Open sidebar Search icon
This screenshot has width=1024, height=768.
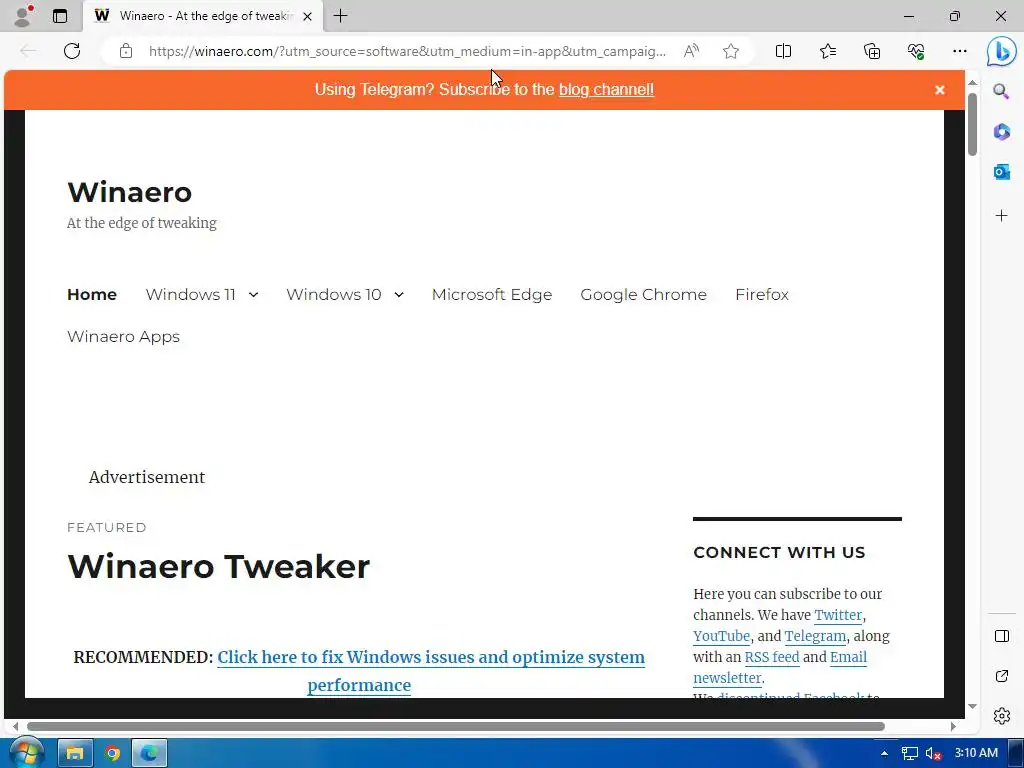pyautogui.click(x=1001, y=91)
